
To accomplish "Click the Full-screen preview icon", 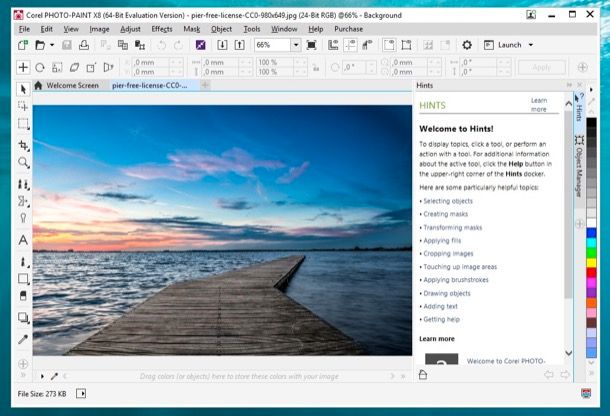I will coord(311,45).
